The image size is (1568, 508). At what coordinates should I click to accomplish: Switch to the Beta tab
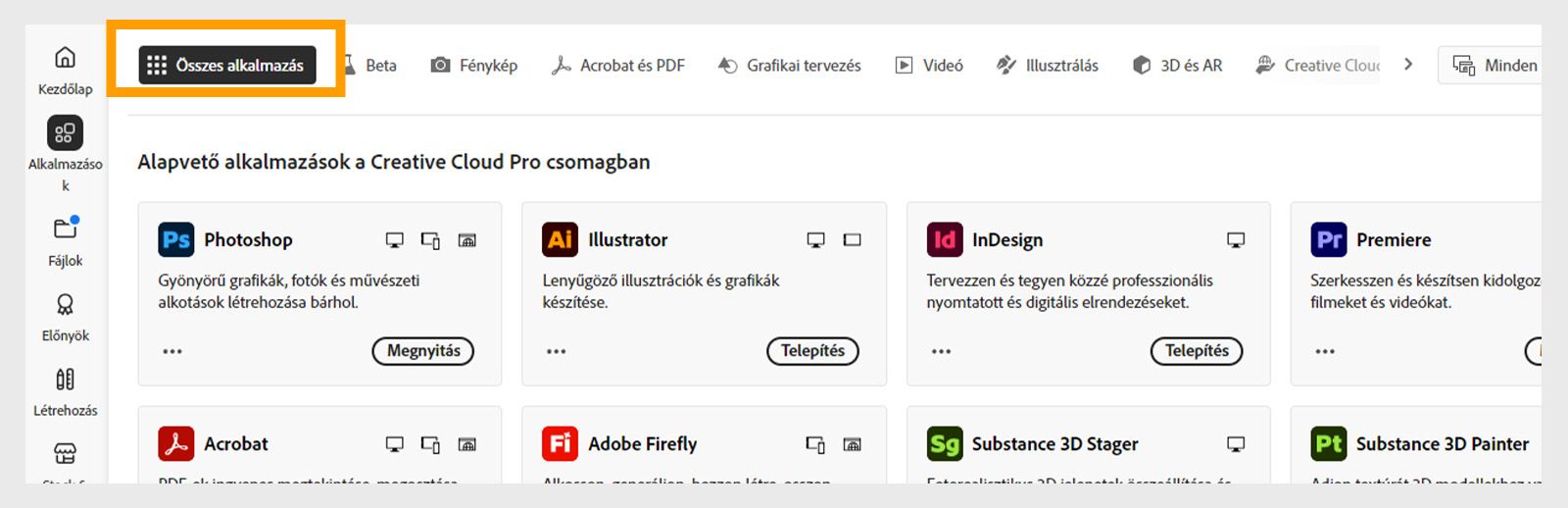pyautogui.click(x=370, y=66)
